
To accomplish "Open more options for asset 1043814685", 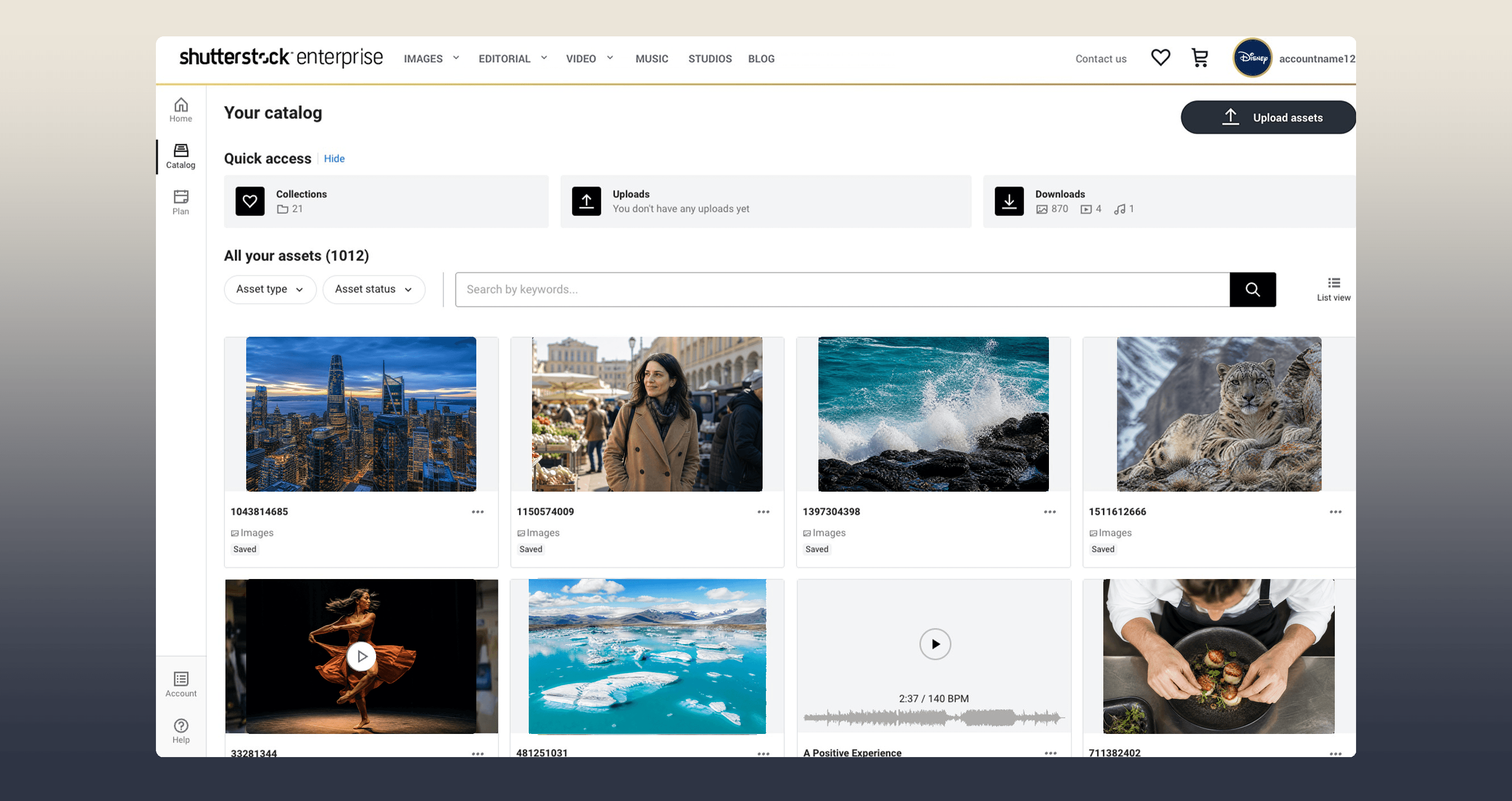I will [478, 511].
